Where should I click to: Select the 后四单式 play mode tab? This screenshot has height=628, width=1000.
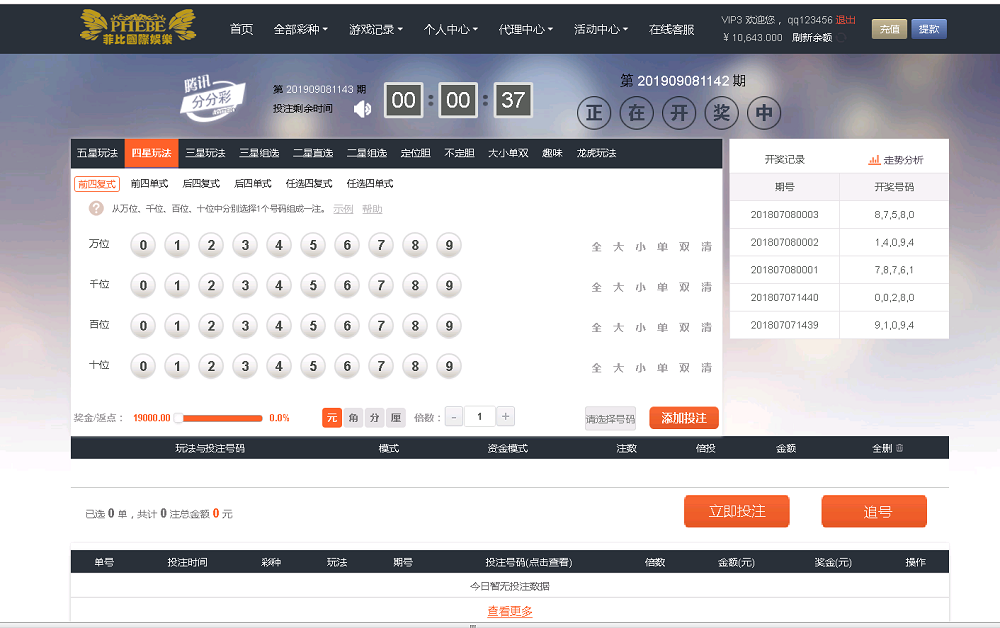(x=252, y=184)
